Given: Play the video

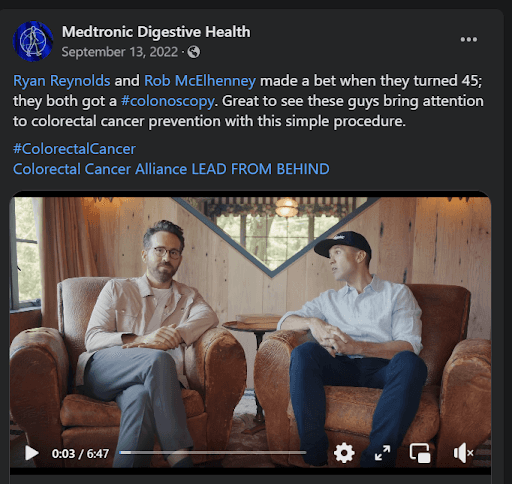Looking at the screenshot, I should pos(32,453).
